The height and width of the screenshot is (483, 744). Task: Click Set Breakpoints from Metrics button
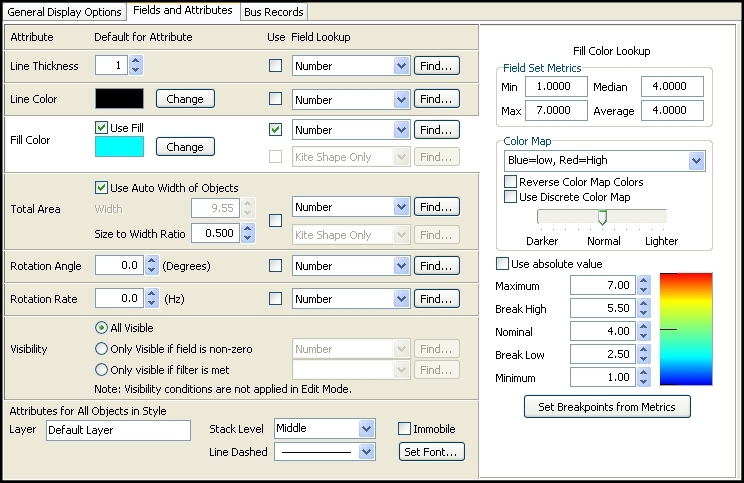click(607, 407)
